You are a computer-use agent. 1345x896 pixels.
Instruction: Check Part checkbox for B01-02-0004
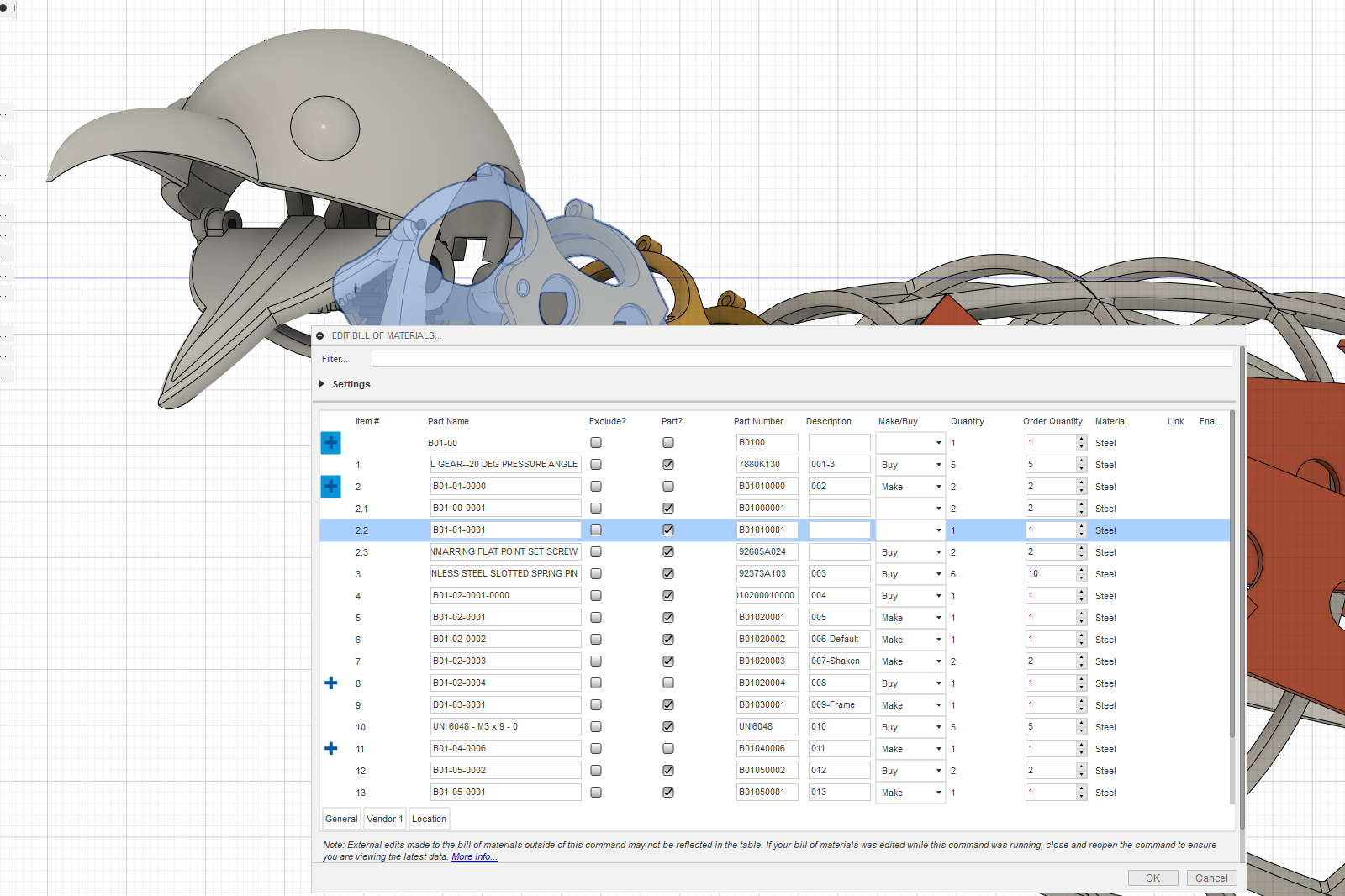click(668, 683)
